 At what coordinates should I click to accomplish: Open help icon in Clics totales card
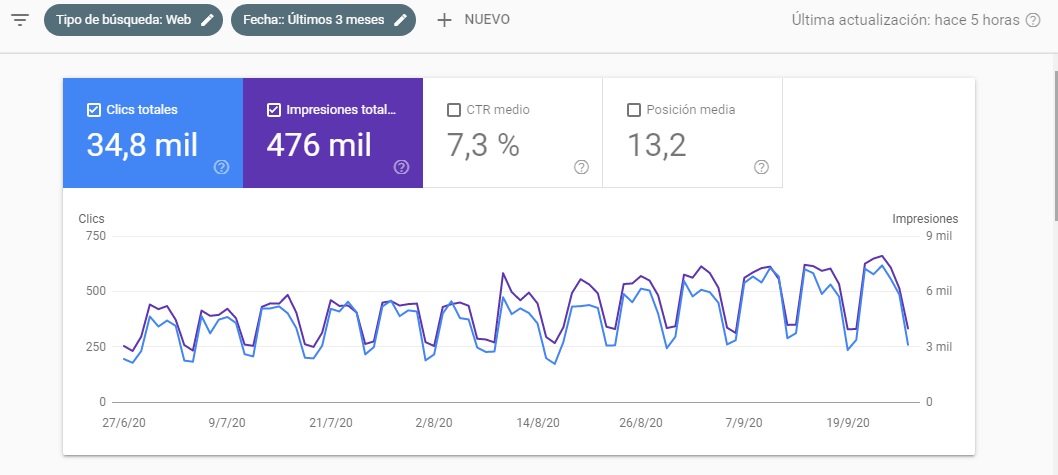point(221,167)
